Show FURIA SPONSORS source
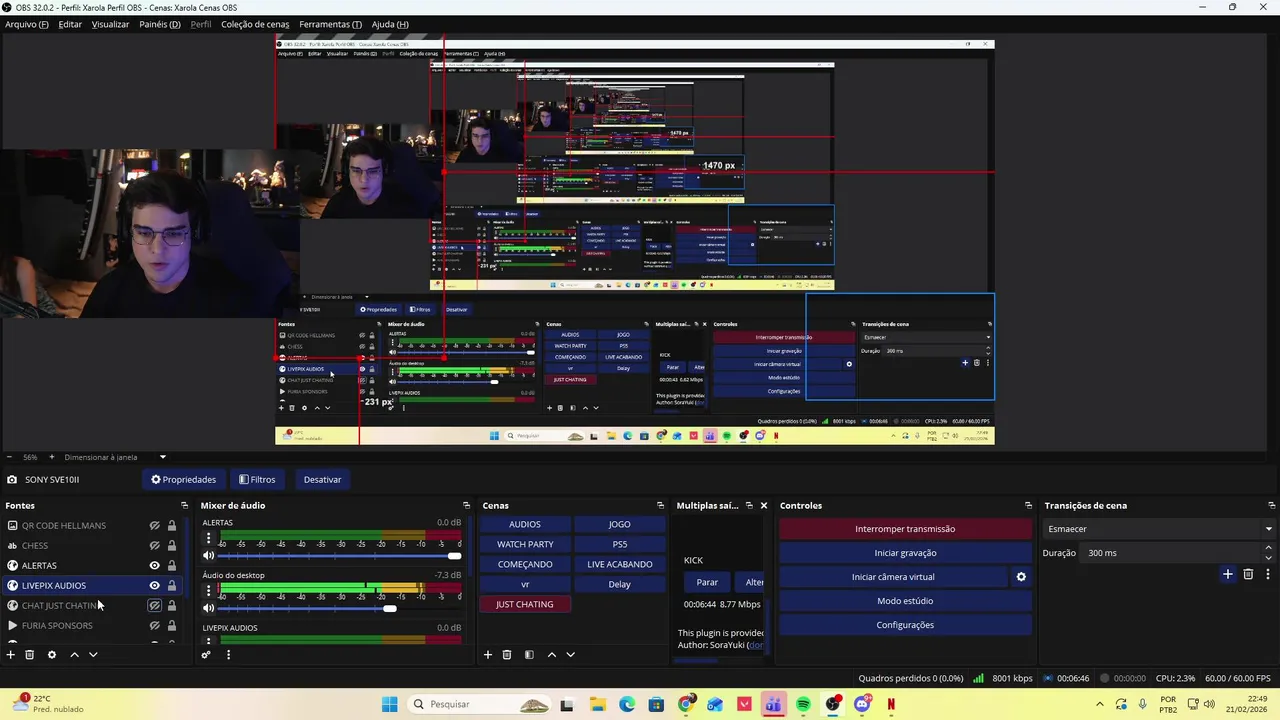Image resolution: width=1280 pixels, height=720 pixels. (155, 626)
